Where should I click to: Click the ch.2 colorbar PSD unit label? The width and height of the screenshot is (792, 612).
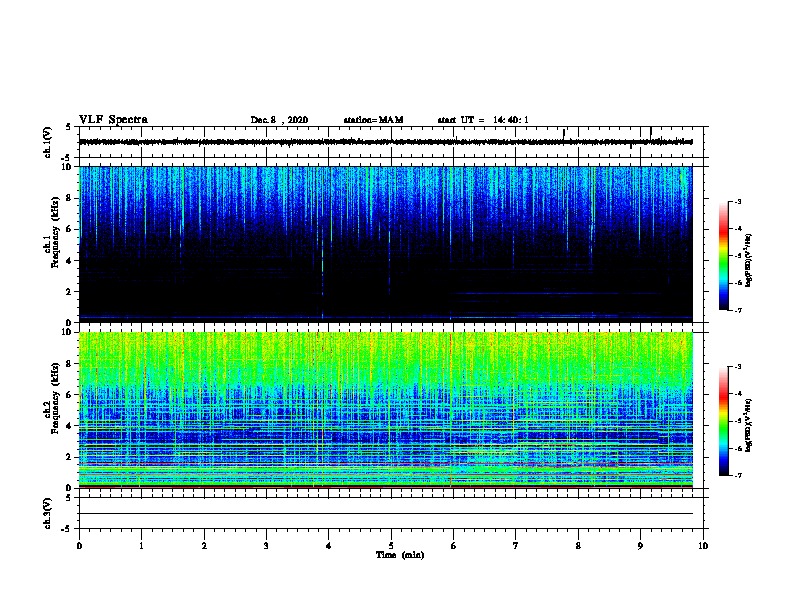pyautogui.click(x=748, y=425)
